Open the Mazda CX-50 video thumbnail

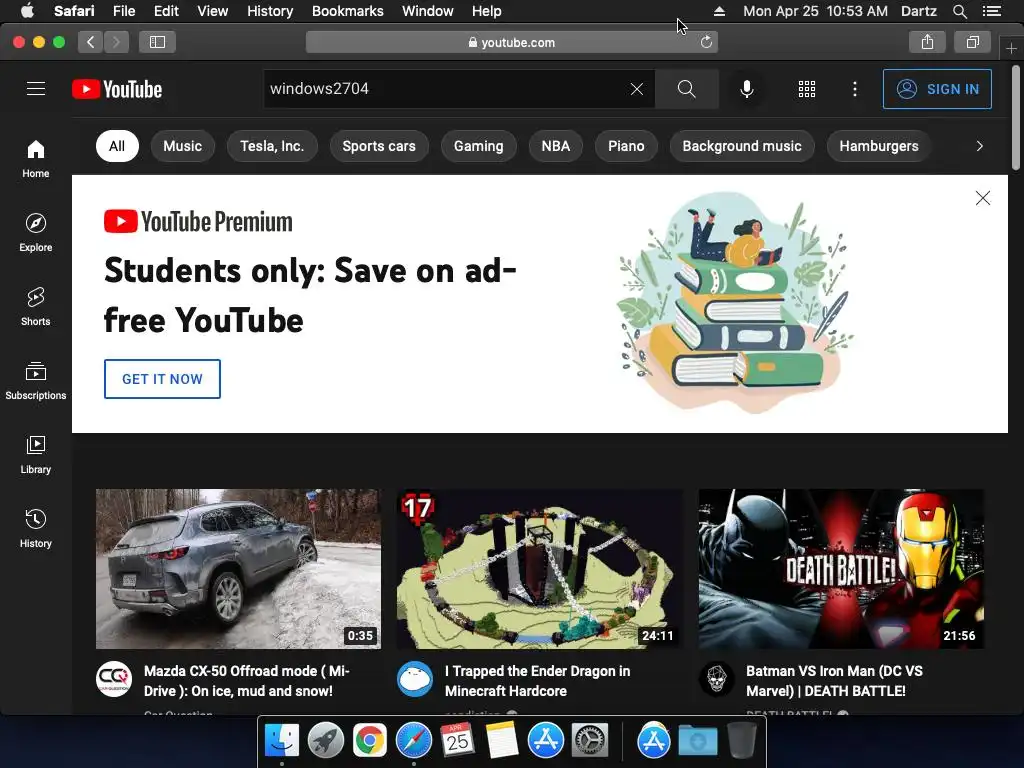click(x=238, y=569)
